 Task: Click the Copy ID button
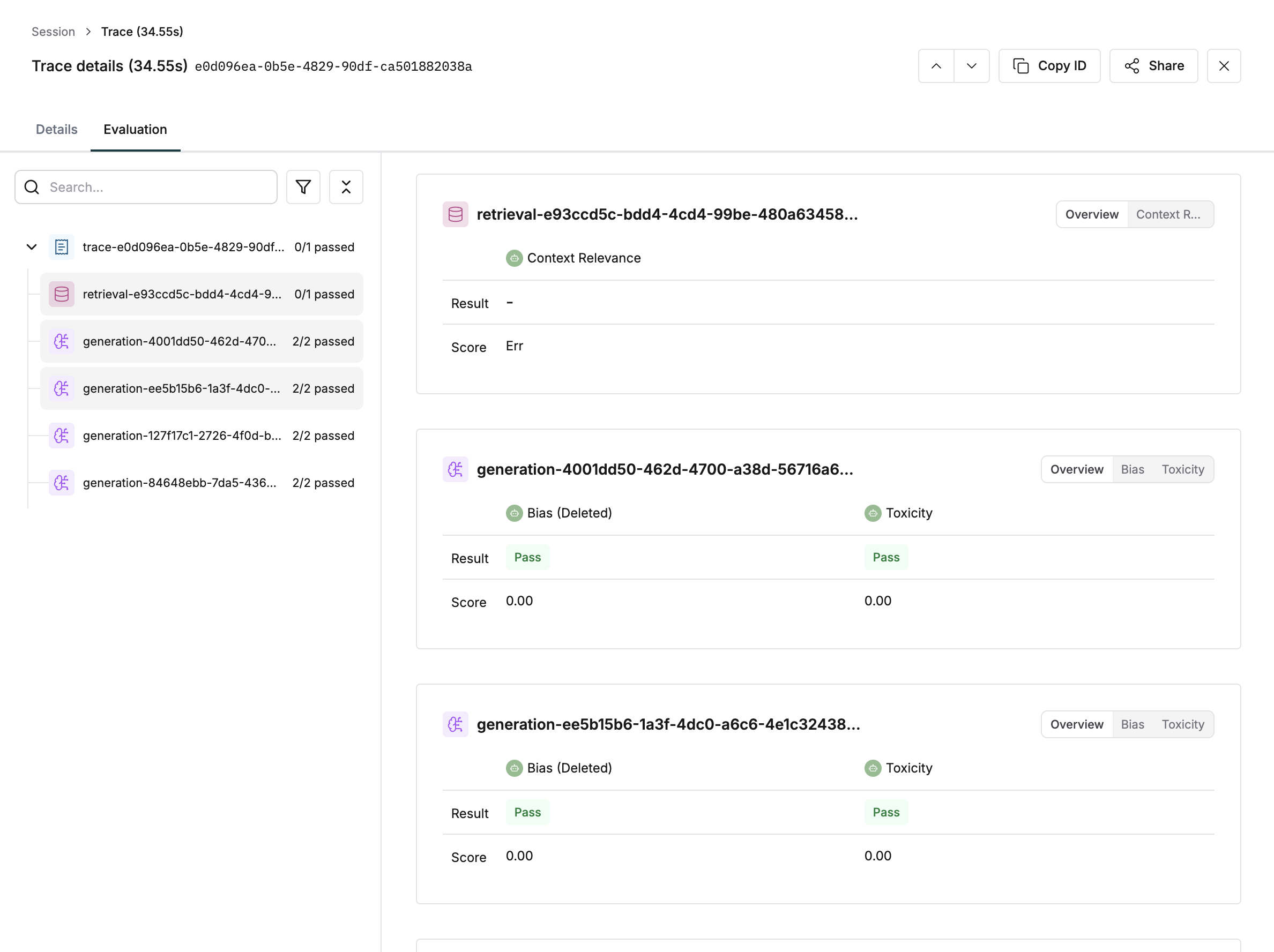pyautogui.click(x=1049, y=66)
